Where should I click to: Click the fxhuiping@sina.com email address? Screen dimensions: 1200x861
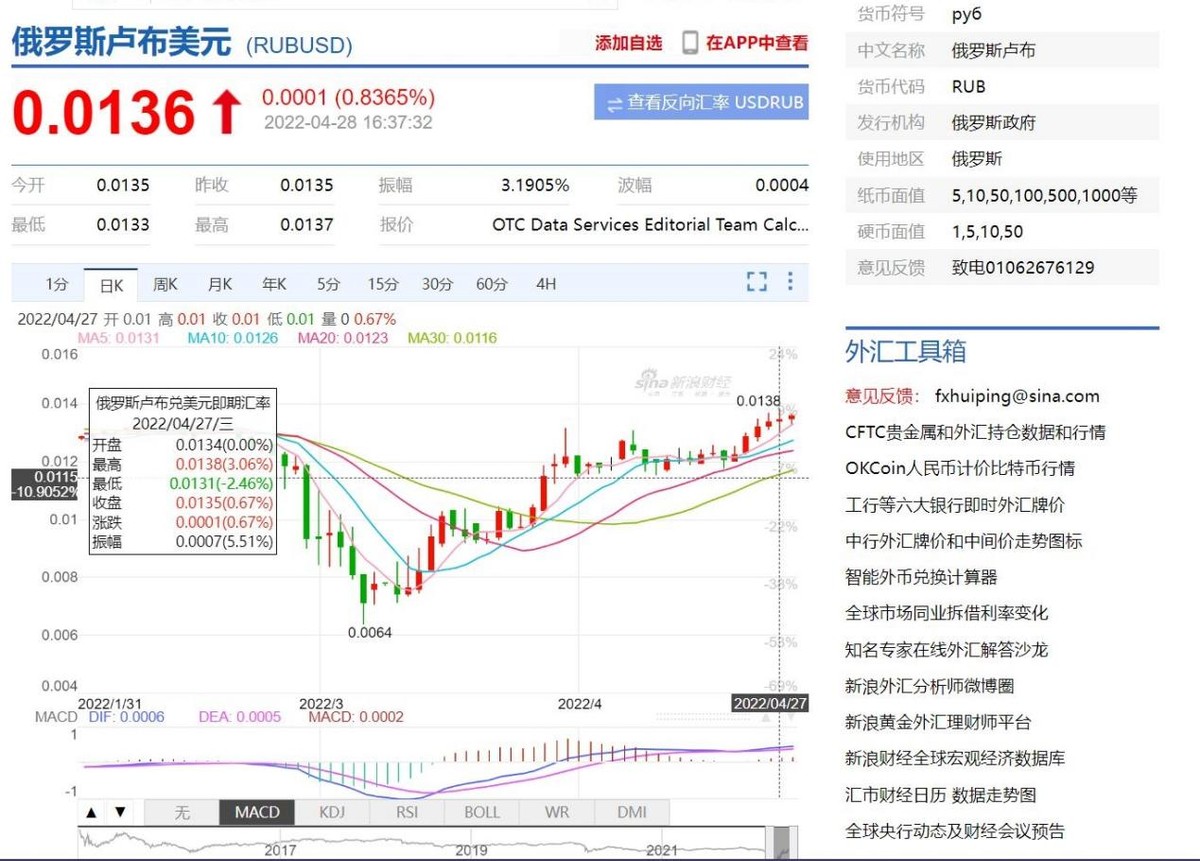pyautogui.click(x=1017, y=396)
